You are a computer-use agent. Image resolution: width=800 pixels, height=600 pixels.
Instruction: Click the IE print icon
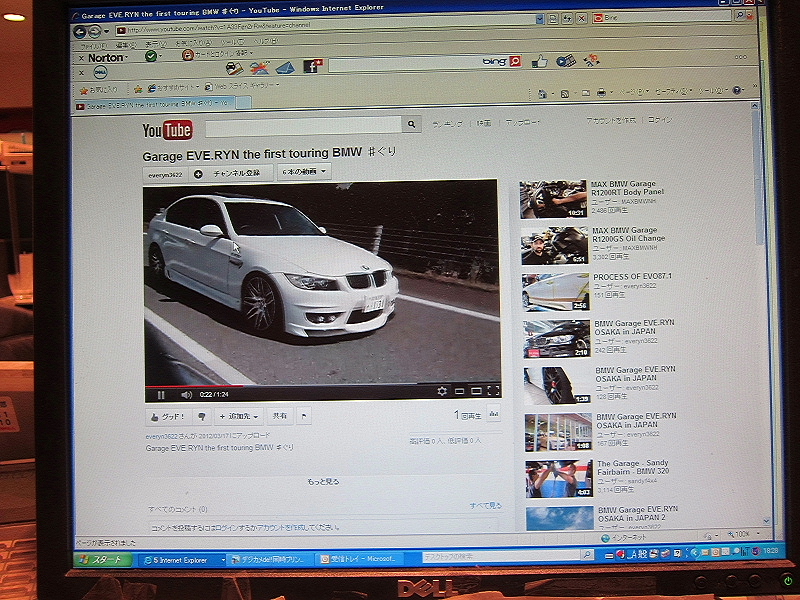click(x=602, y=92)
